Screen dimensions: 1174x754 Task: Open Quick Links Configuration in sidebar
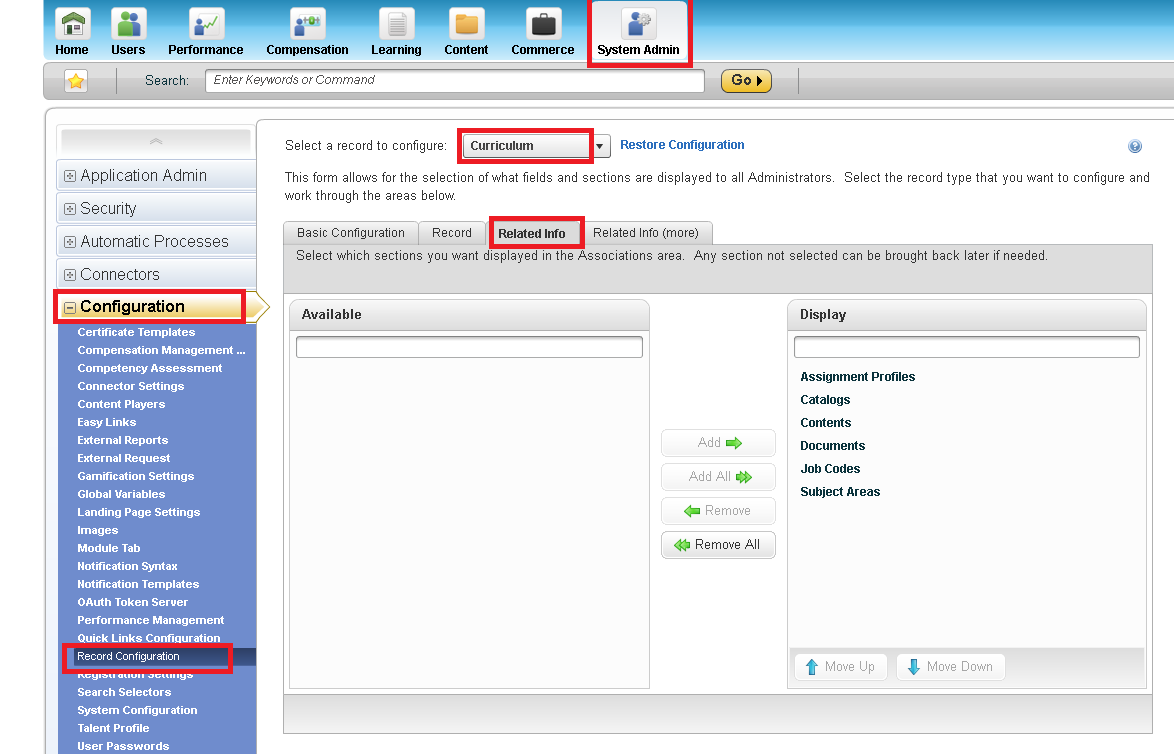click(149, 638)
